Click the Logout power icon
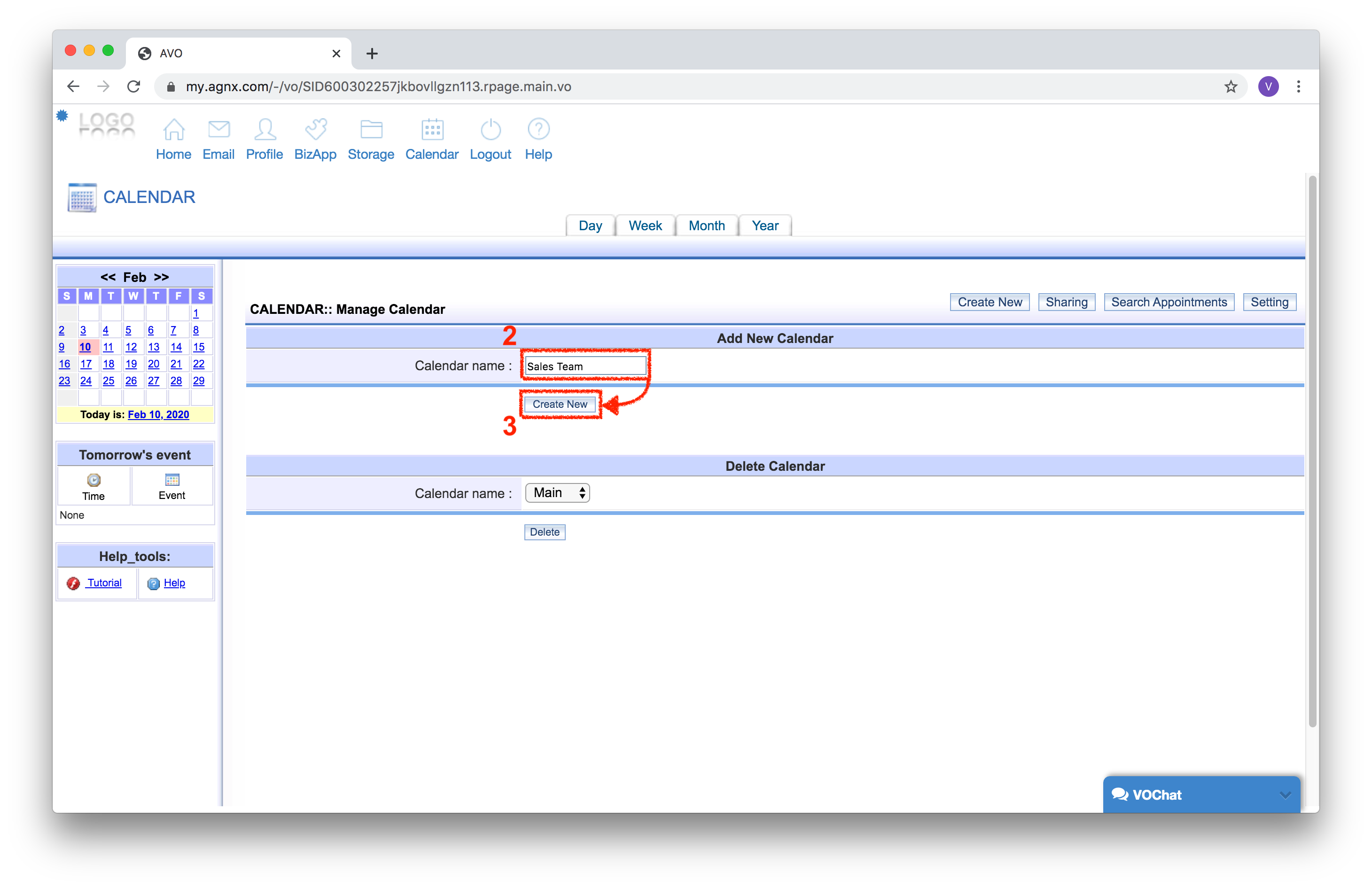 491,130
